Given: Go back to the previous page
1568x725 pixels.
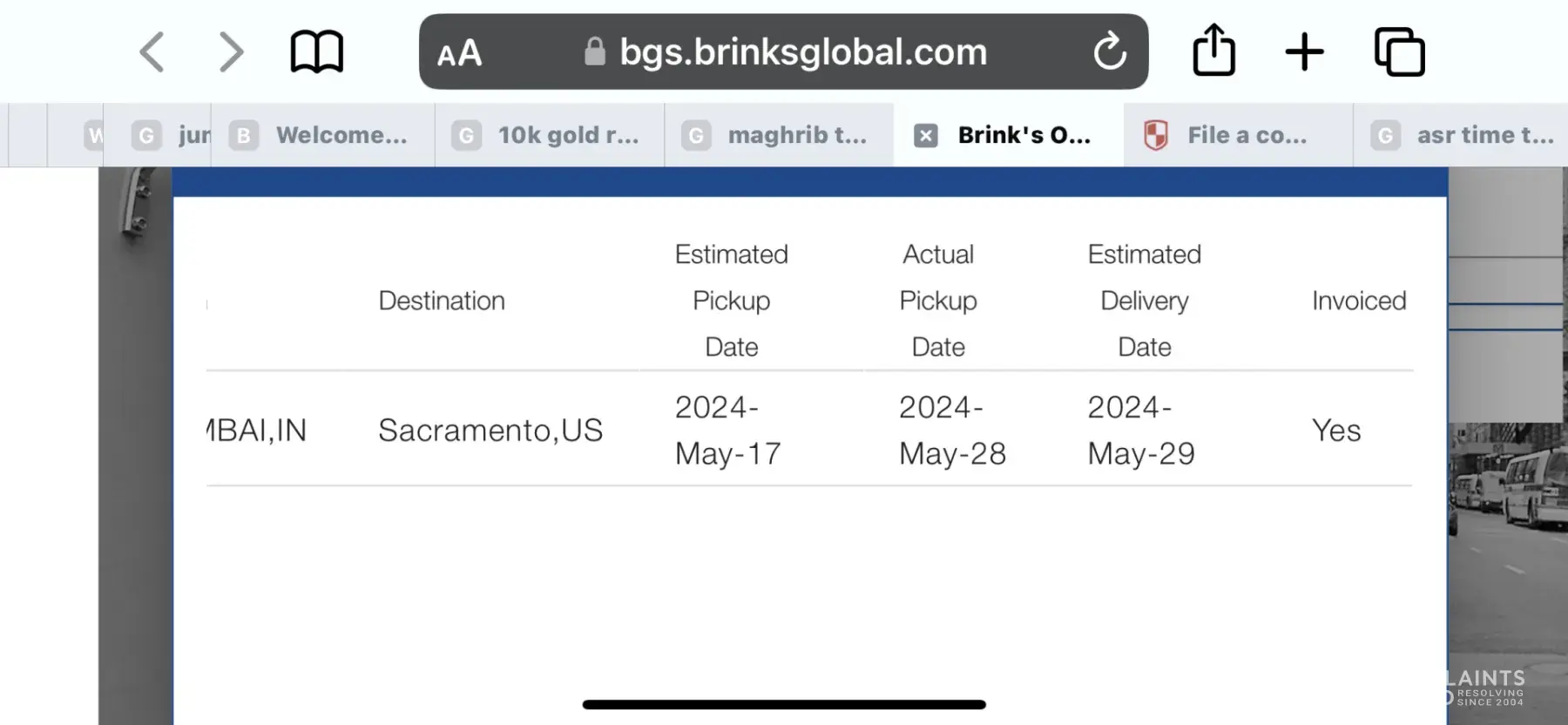Looking at the screenshot, I should pyautogui.click(x=152, y=52).
